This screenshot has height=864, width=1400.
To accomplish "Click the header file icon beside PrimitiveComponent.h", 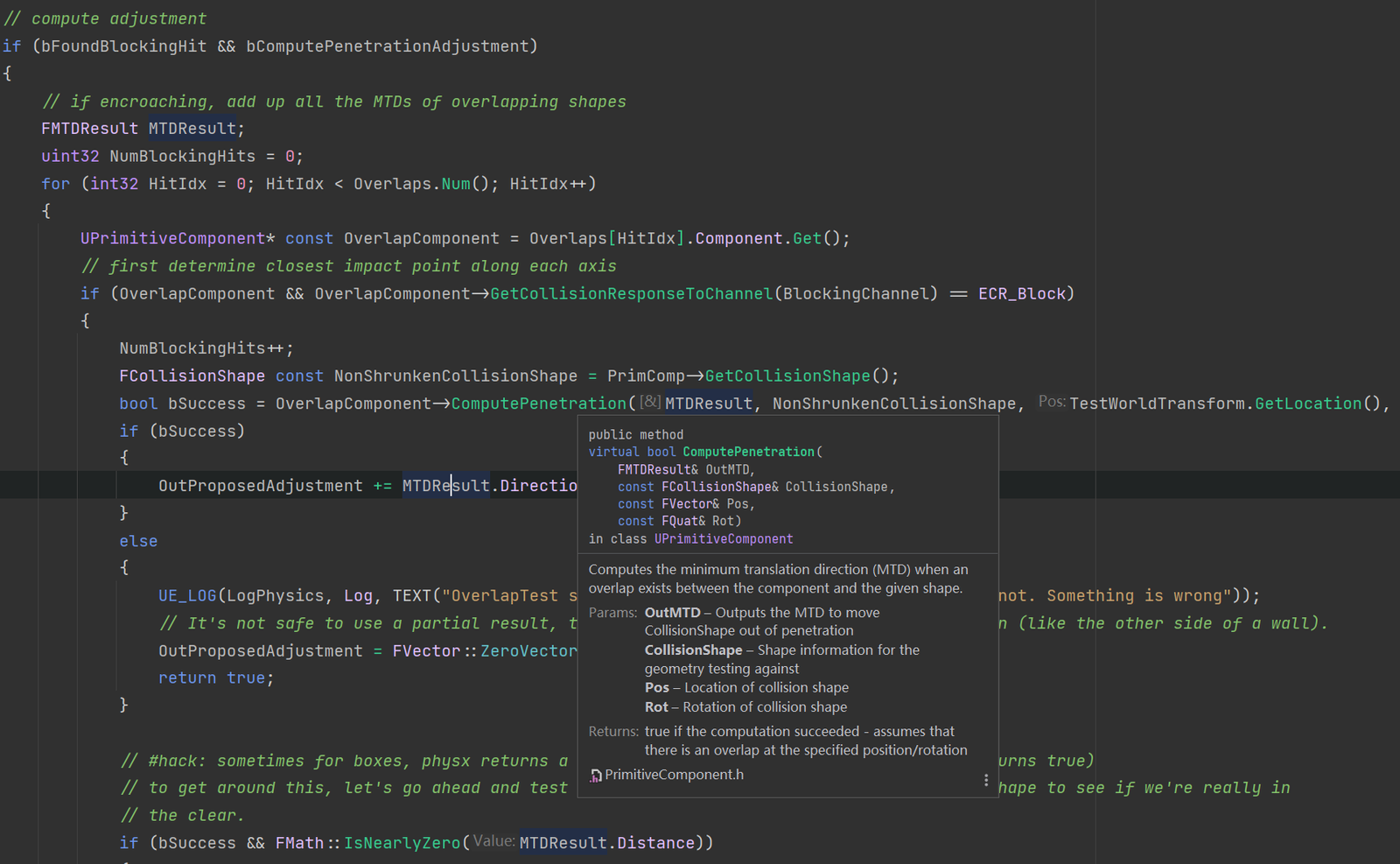I will click(596, 776).
